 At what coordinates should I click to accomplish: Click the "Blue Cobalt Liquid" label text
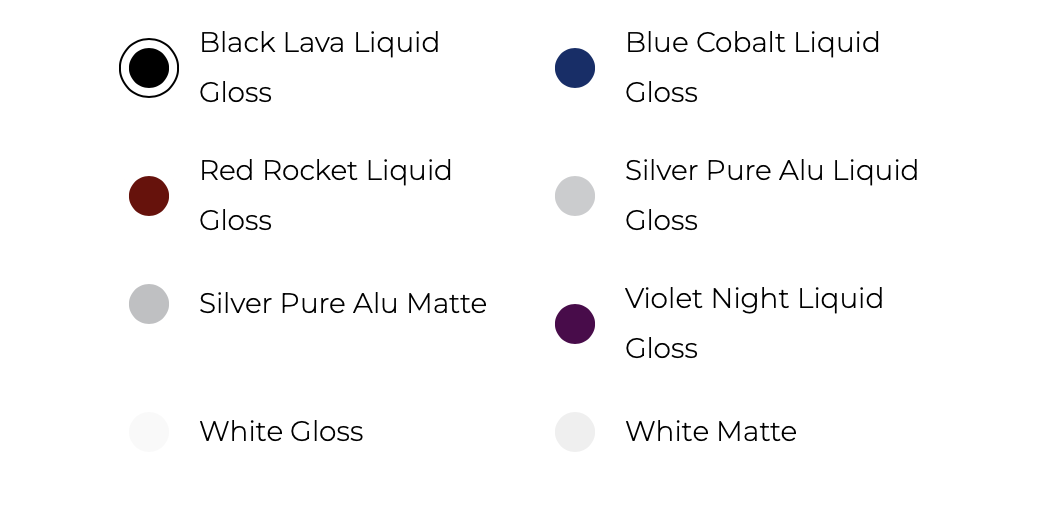752,43
